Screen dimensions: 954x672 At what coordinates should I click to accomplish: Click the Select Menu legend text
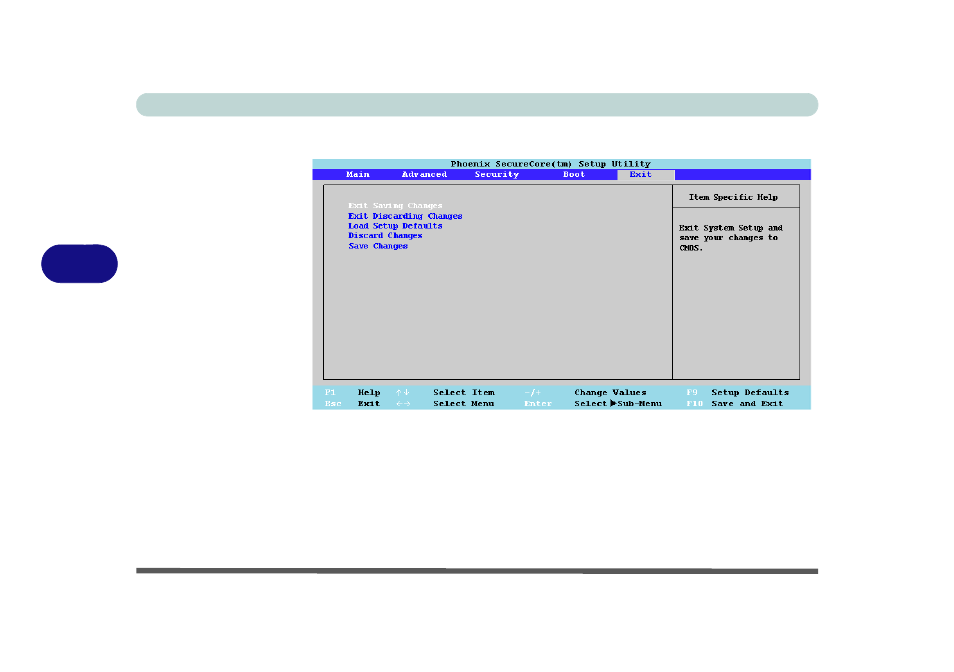(464, 403)
